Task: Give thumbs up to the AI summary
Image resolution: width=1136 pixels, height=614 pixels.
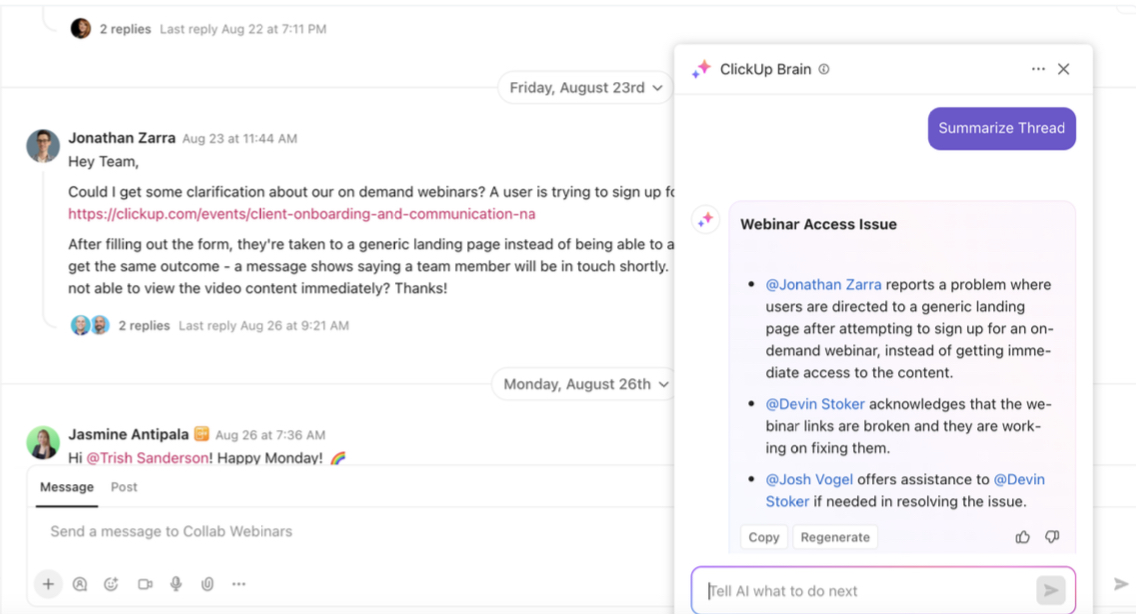Action: (1022, 537)
